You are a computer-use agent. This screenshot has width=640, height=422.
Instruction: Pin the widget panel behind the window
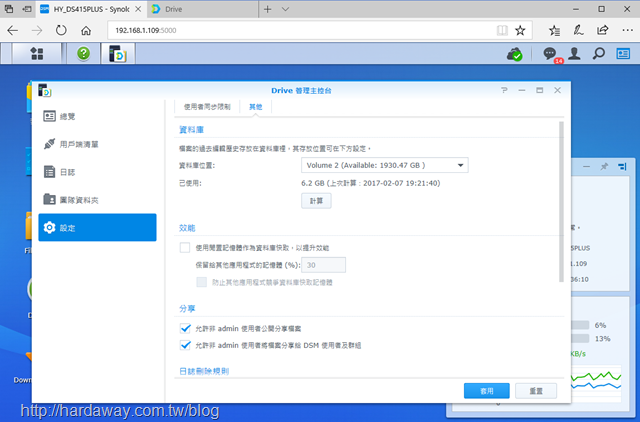pos(604,167)
